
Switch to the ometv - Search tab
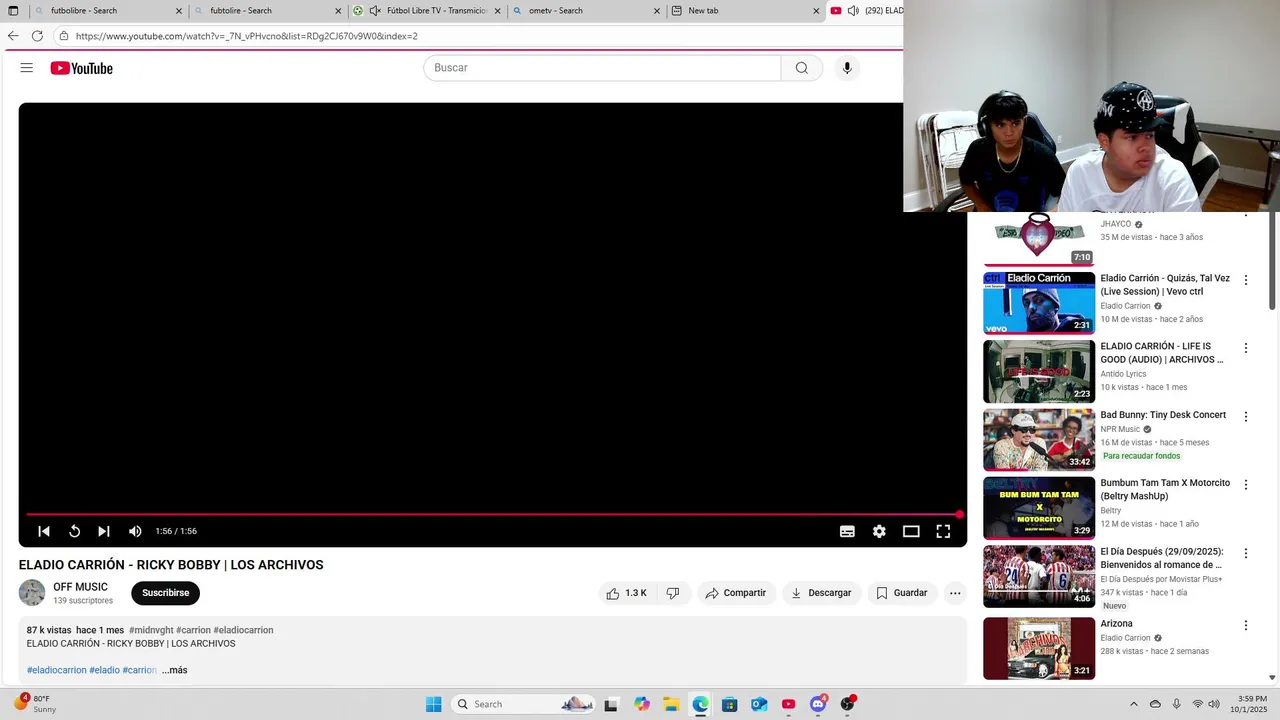point(586,11)
